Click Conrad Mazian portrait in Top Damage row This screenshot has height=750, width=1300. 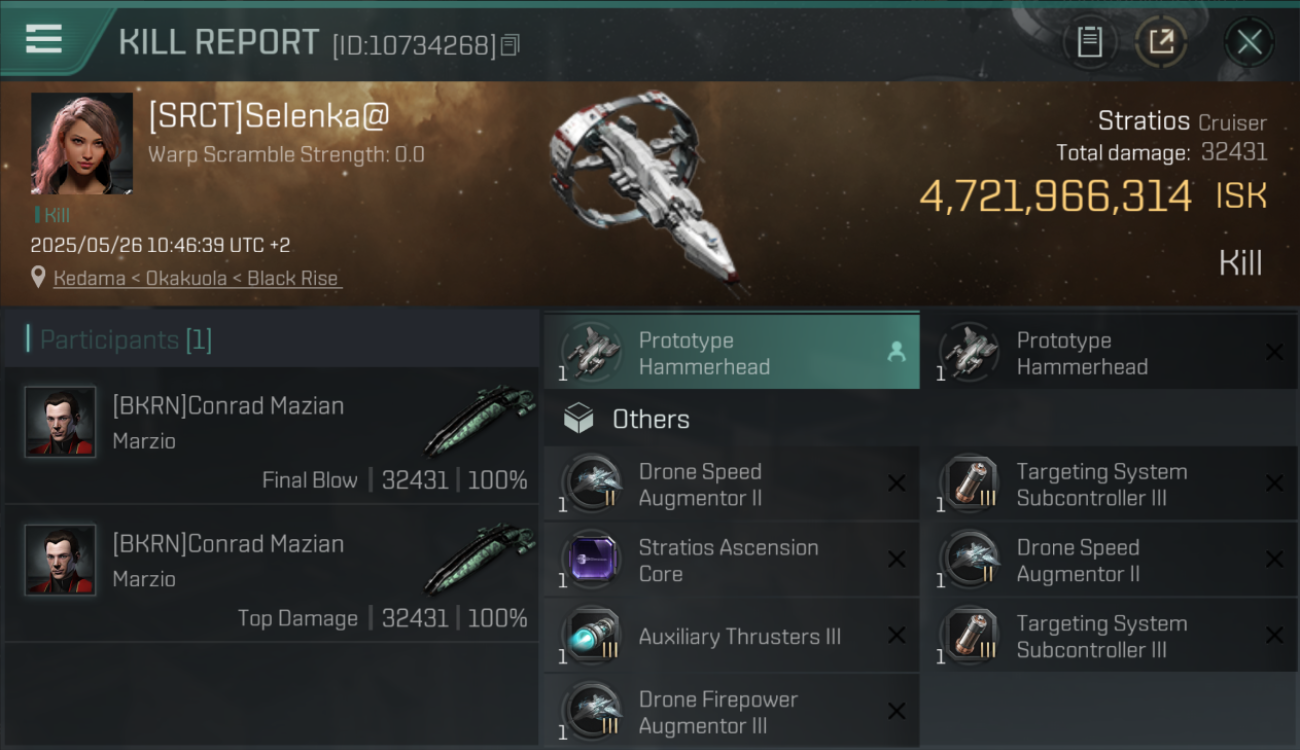(x=60, y=560)
